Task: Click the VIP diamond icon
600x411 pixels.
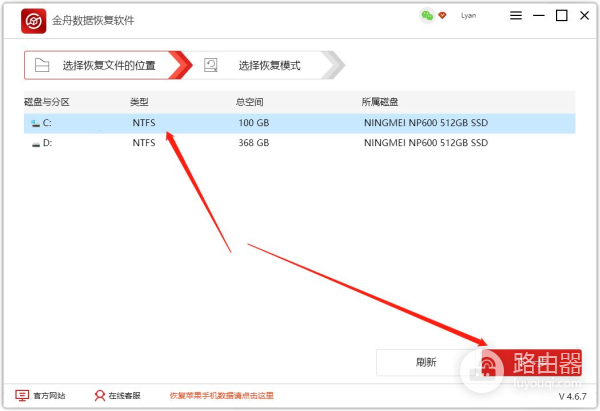Action: pos(442,15)
